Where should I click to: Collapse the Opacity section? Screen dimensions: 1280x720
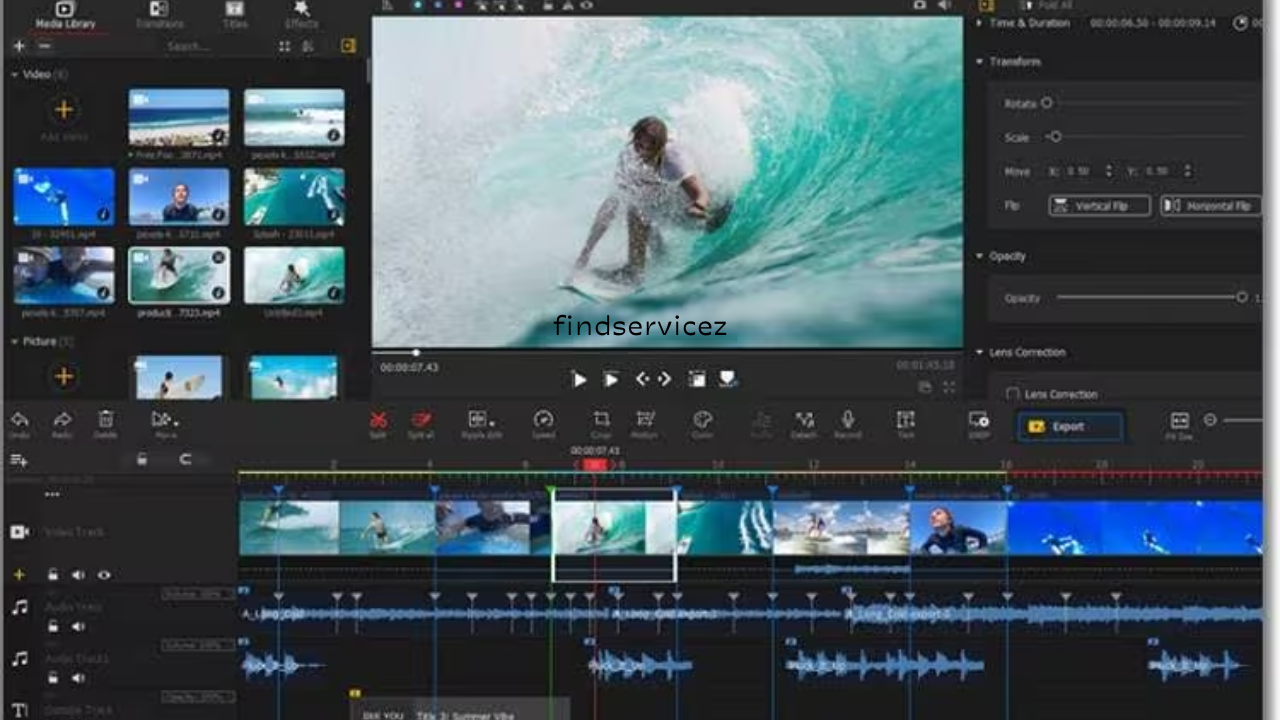coord(978,256)
